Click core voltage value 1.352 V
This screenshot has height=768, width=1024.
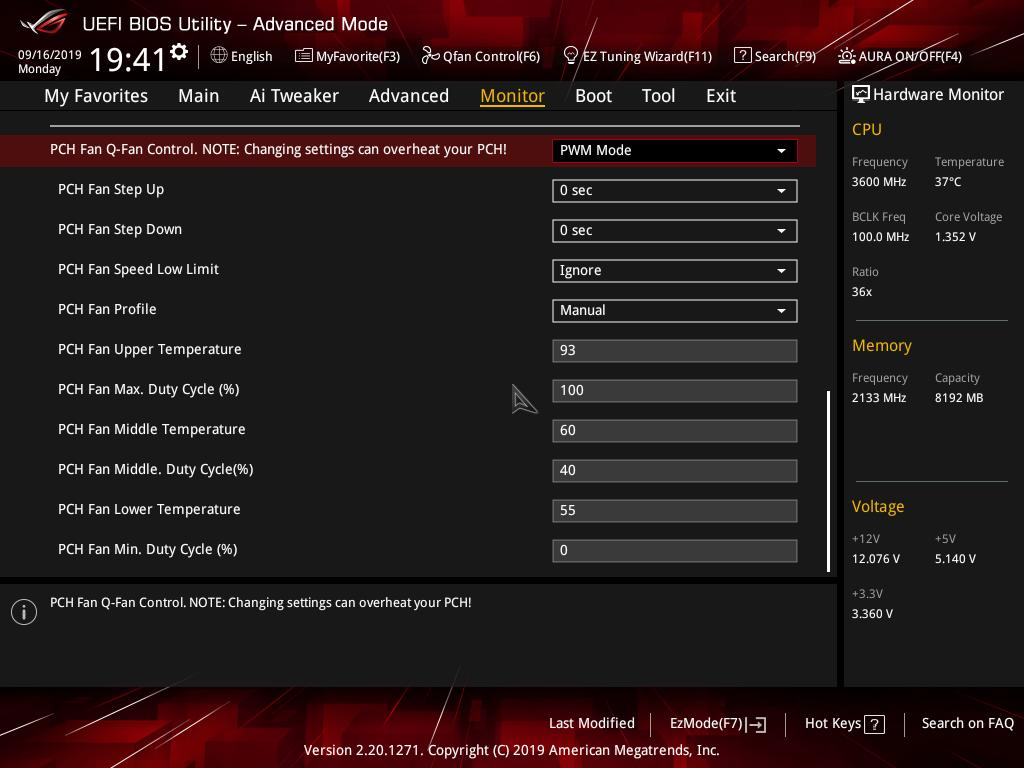(955, 236)
